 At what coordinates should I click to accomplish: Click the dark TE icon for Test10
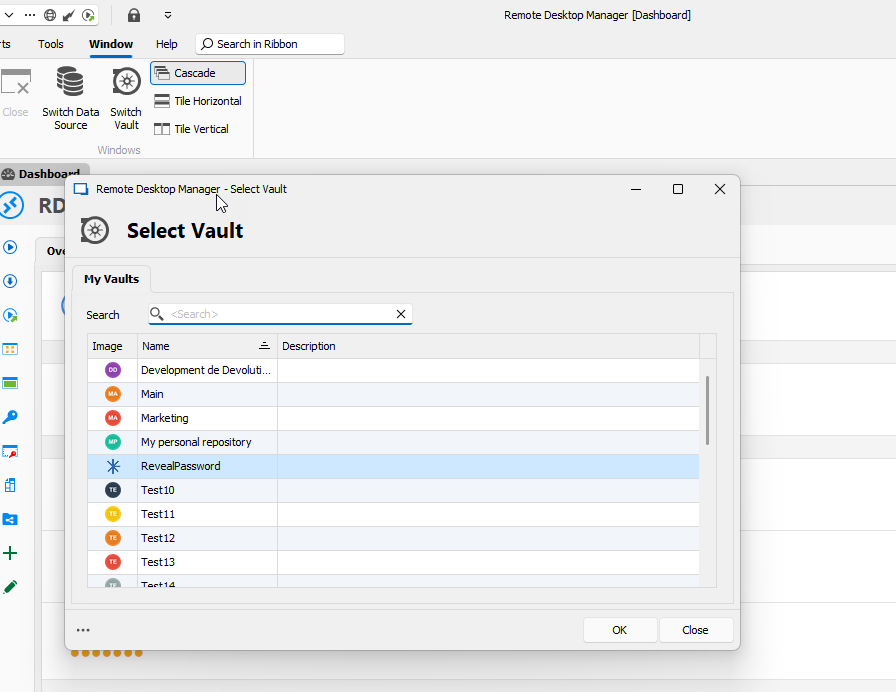113,490
